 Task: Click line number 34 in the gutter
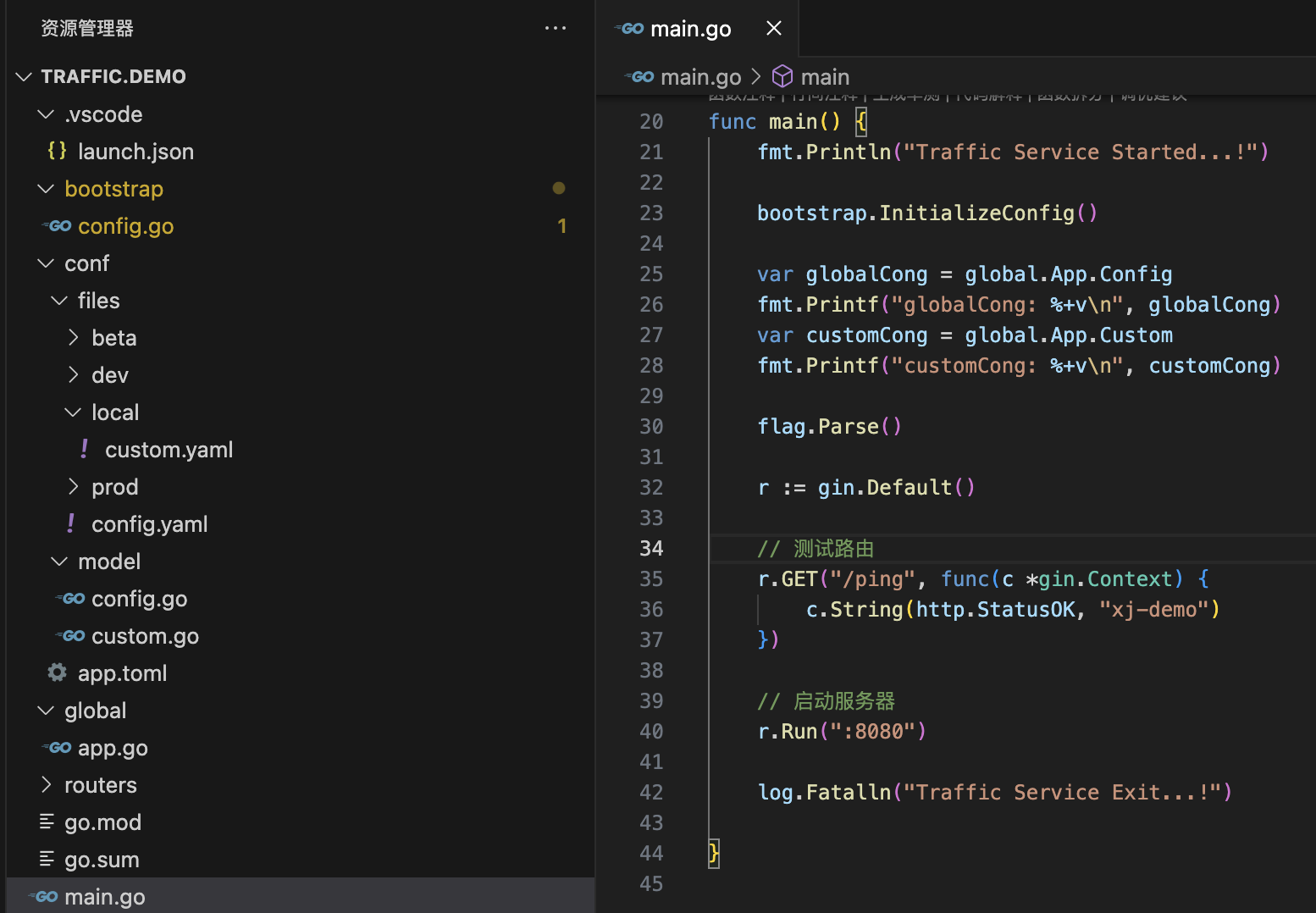click(x=651, y=549)
